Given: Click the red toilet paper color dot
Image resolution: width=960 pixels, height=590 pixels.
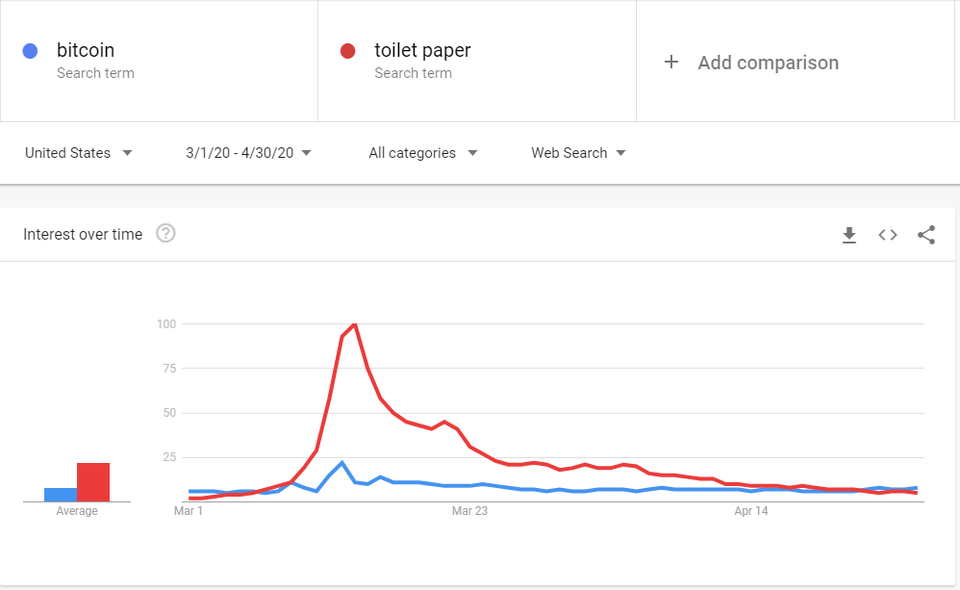Looking at the screenshot, I should (x=348, y=51).
